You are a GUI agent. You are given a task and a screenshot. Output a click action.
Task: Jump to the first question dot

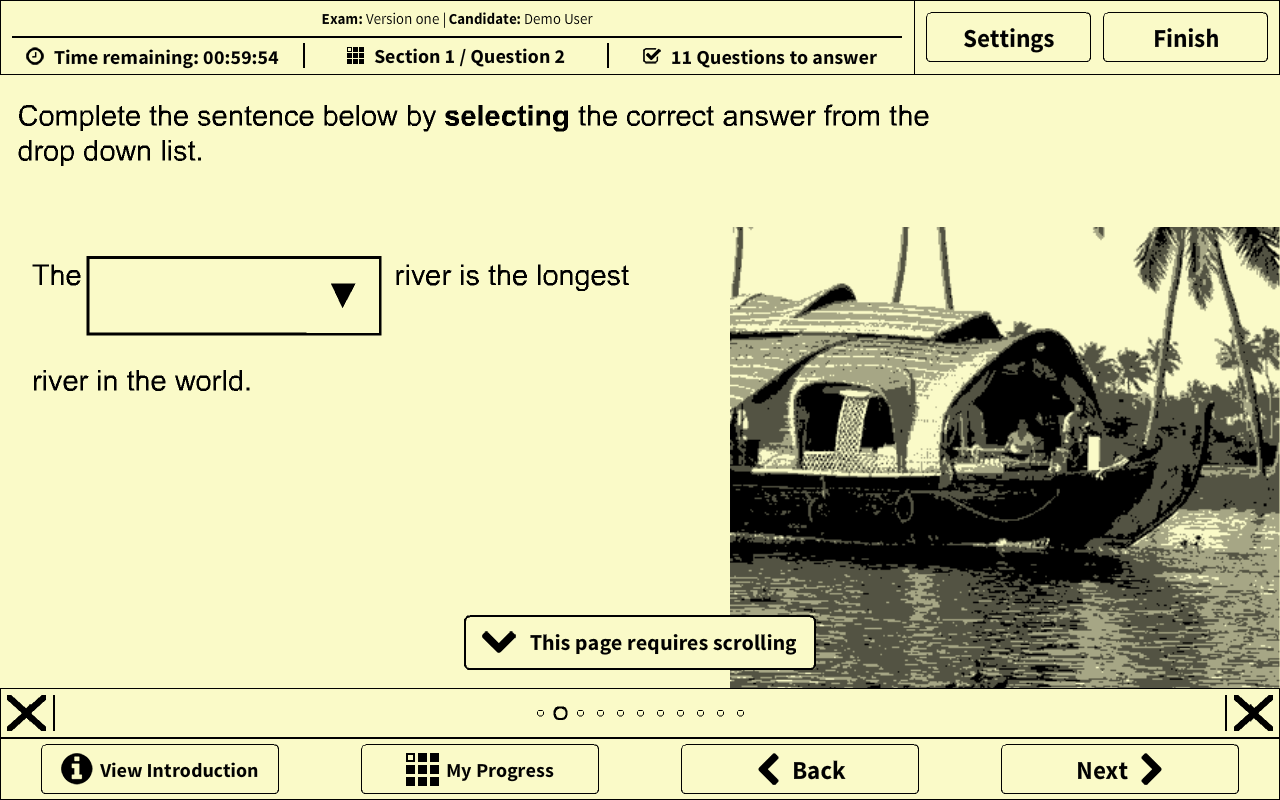[541, 713]
